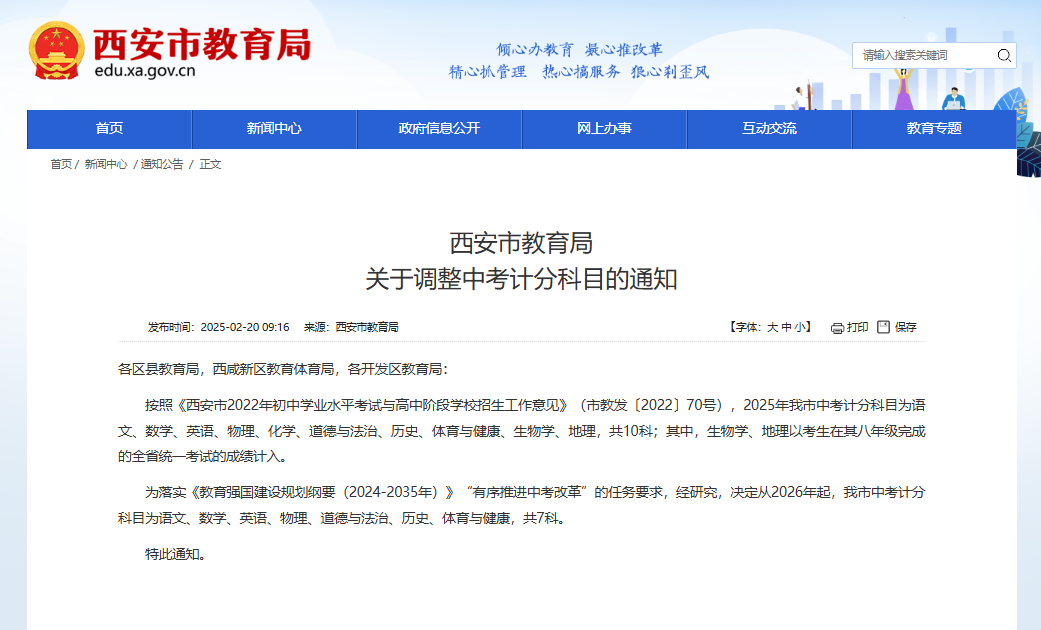
Task: Click the search magnifier icon
Action: pyautogui.click(x=1003, y=56)
